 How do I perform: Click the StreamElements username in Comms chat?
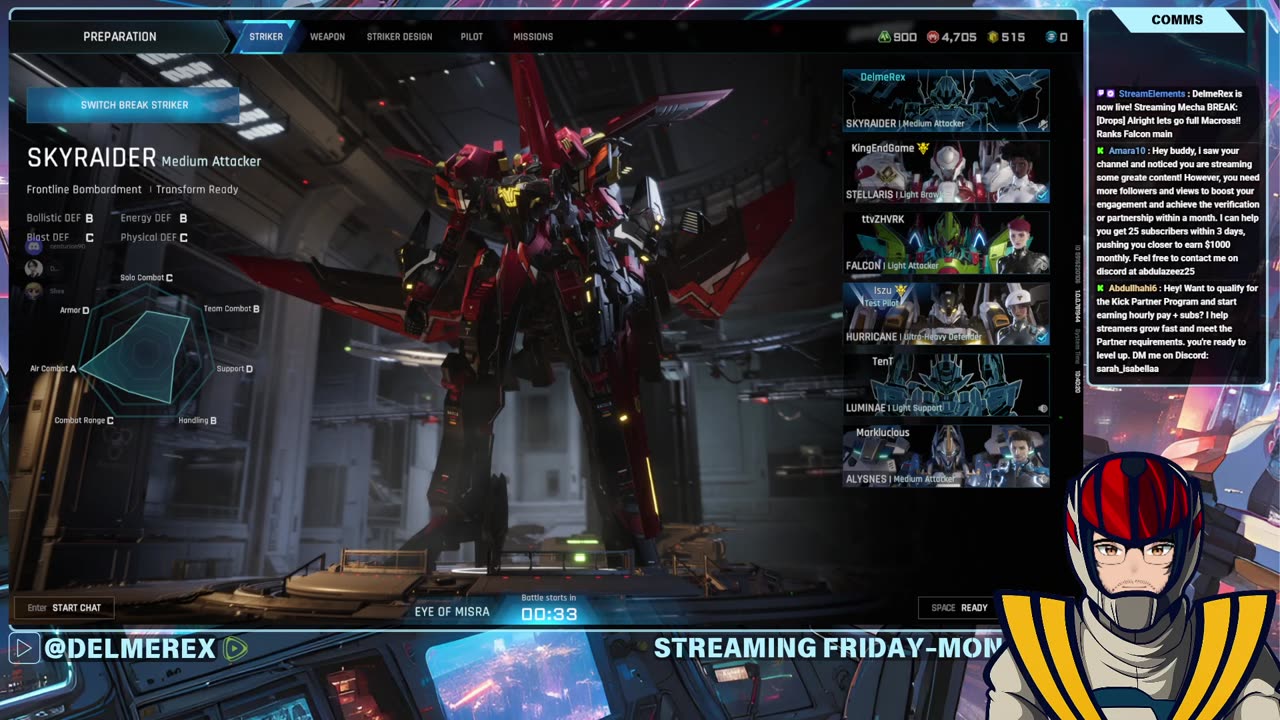pyautogui.click(x=1151, y=94)
